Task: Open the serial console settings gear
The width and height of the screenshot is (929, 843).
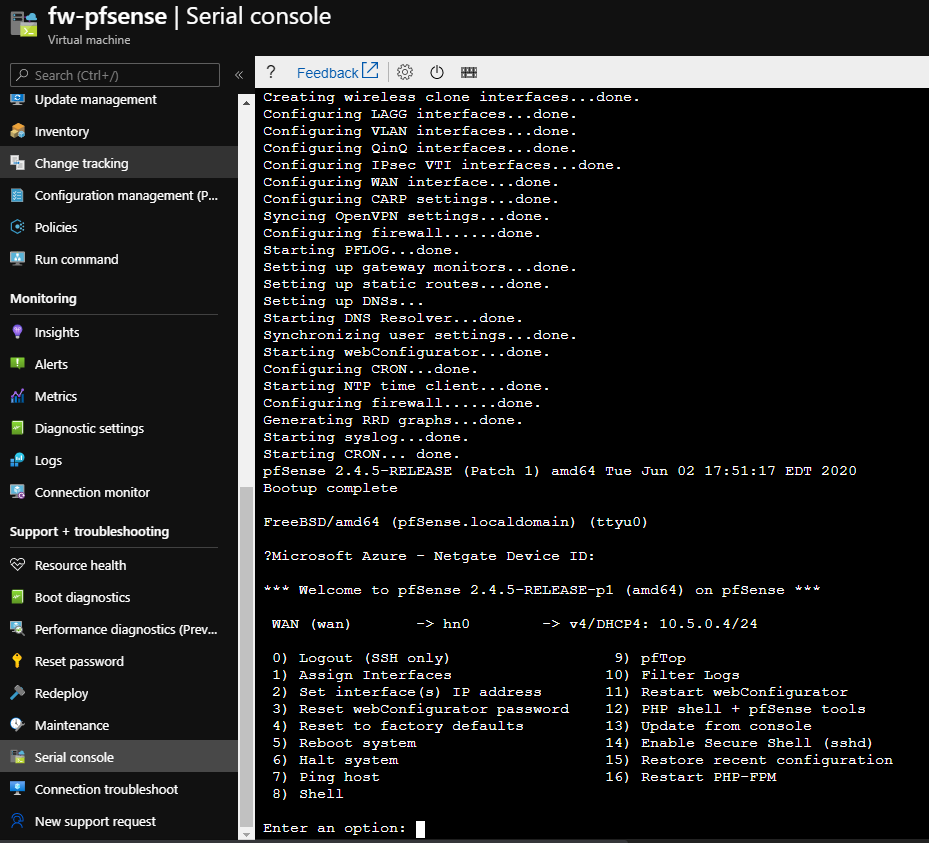Action: click(405, 72)
